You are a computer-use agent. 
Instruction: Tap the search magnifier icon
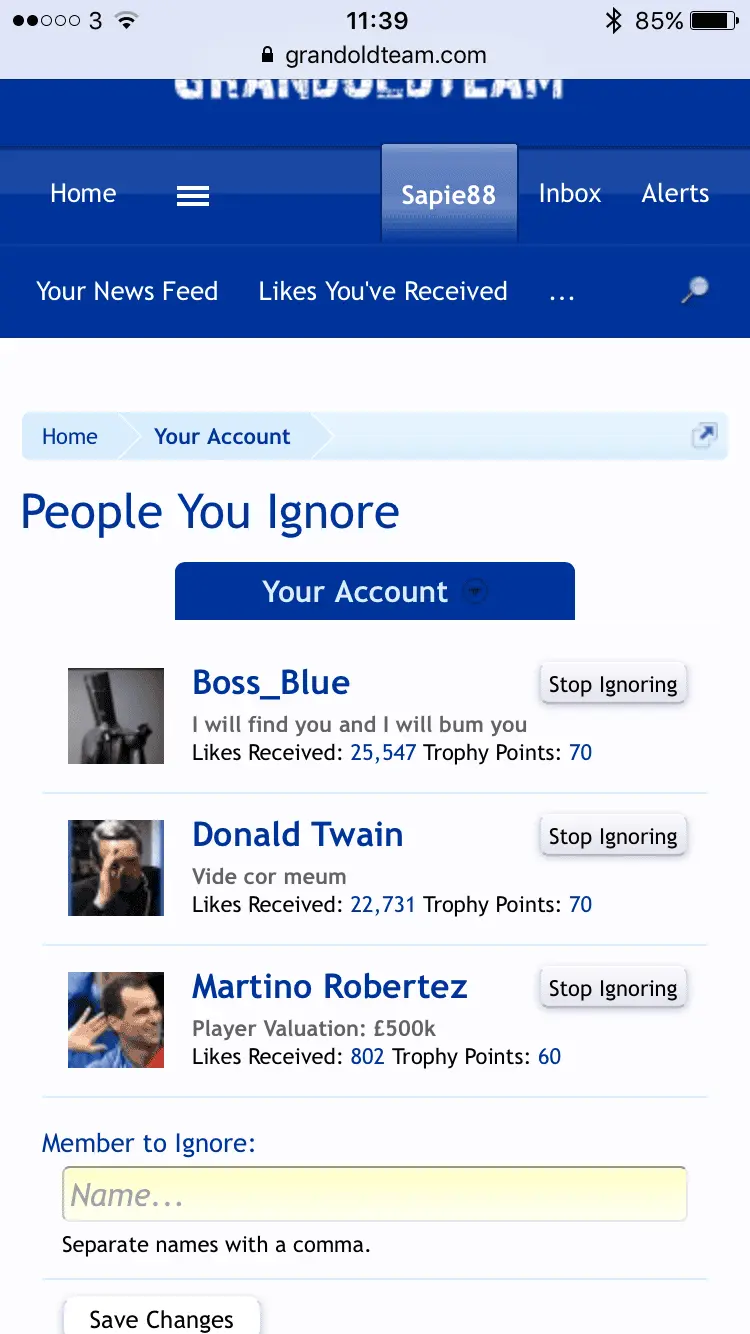[x=694, y=291]
